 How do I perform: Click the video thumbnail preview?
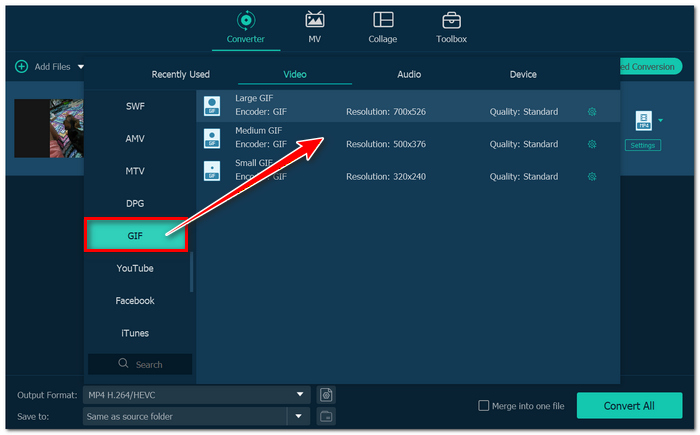click(49, 128)
